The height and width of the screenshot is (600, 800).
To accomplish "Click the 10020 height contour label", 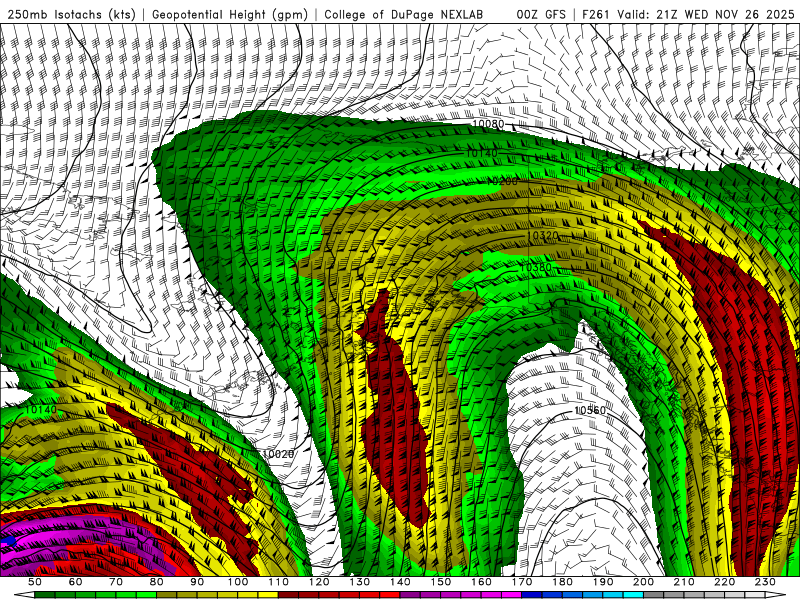I will click(279, 454).
